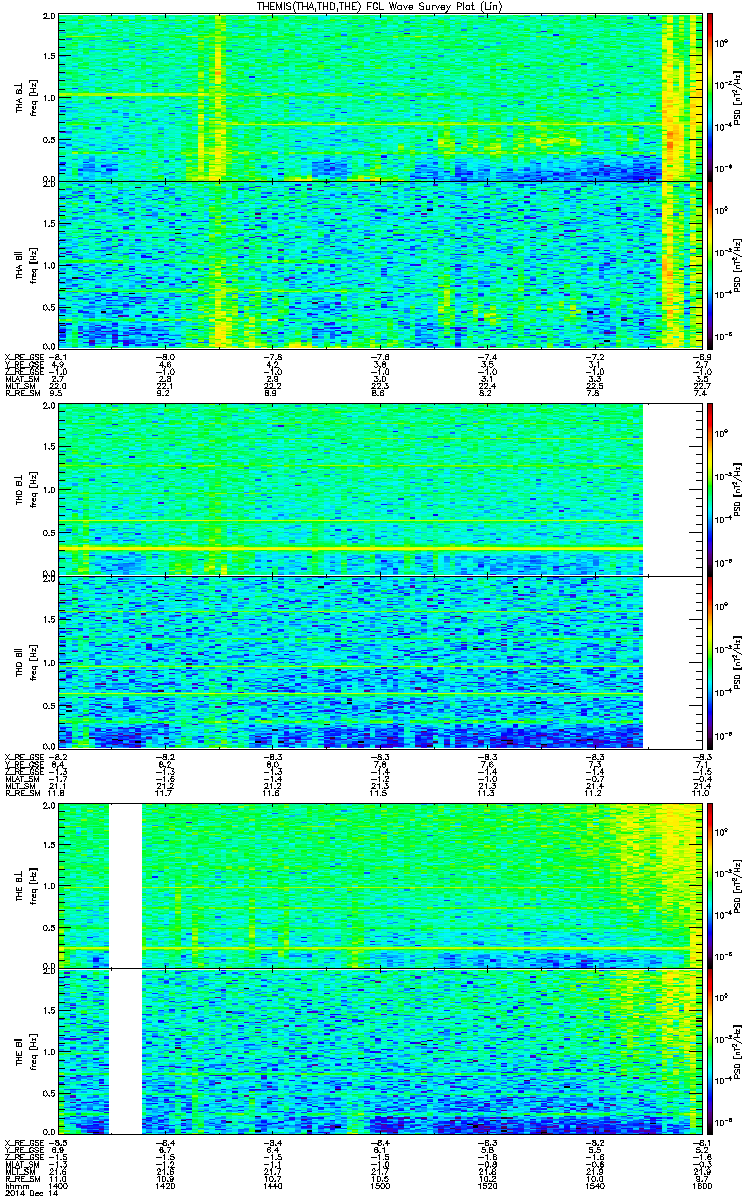Click the color bar beside THE B-perpendicular panel
The width and height of the screenshot is (750, 1200).
(709, 886)
